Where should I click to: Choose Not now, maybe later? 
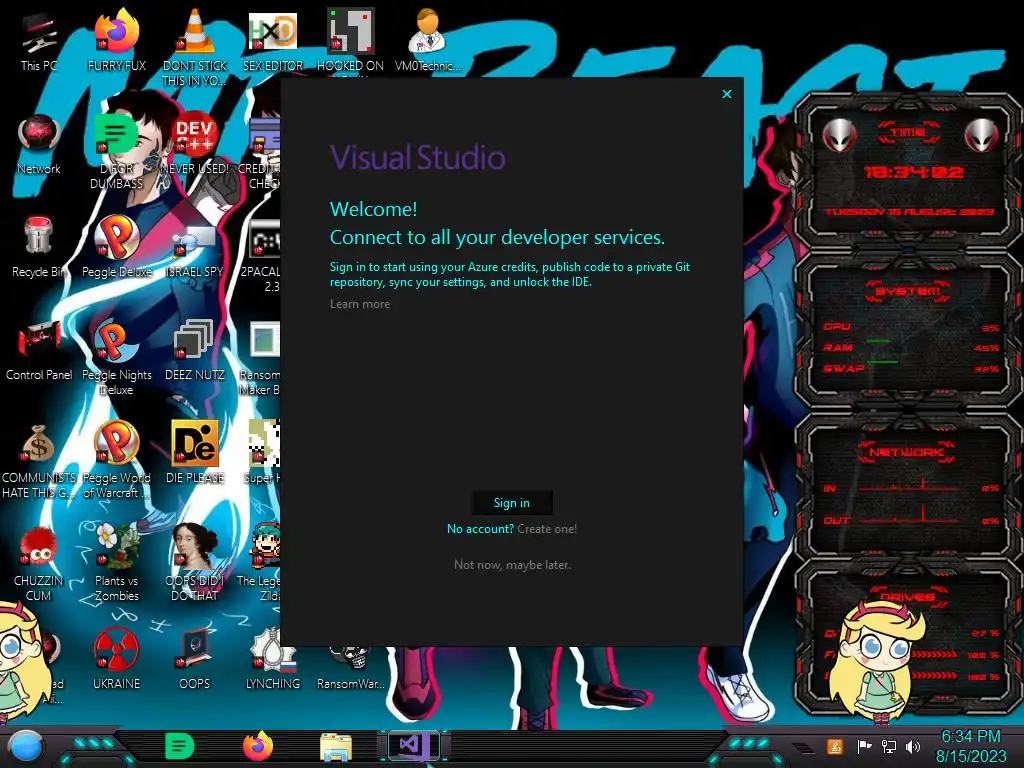coord(513,565)
